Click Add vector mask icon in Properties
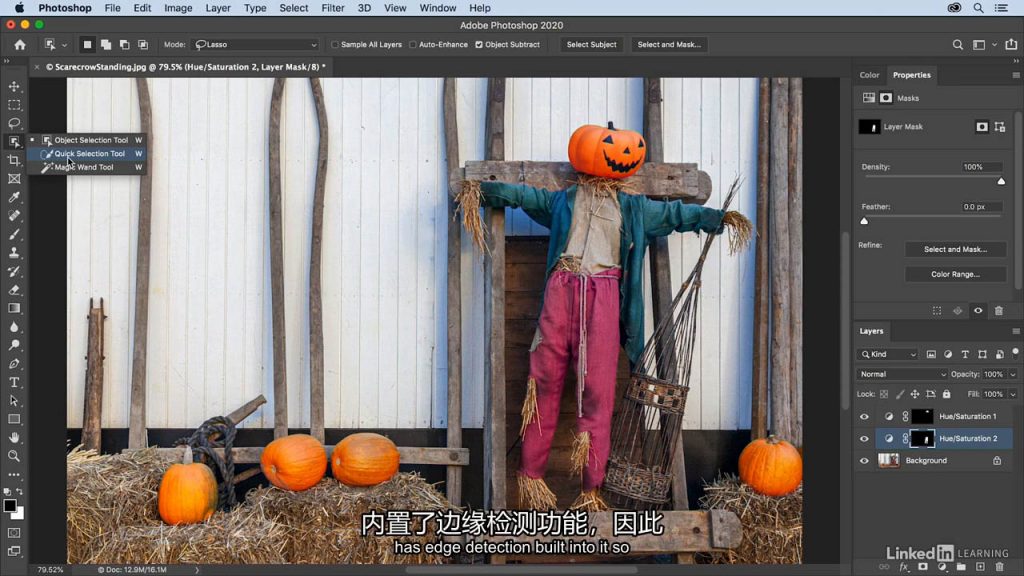The image size is (1024, 576). click(1000, 127)
